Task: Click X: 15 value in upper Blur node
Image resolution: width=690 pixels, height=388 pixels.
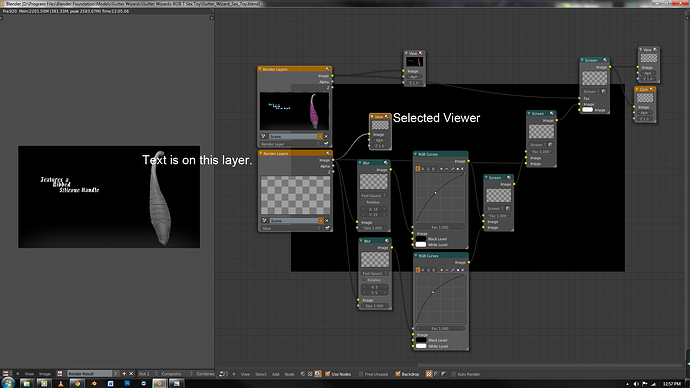Action: click(373, 209)
